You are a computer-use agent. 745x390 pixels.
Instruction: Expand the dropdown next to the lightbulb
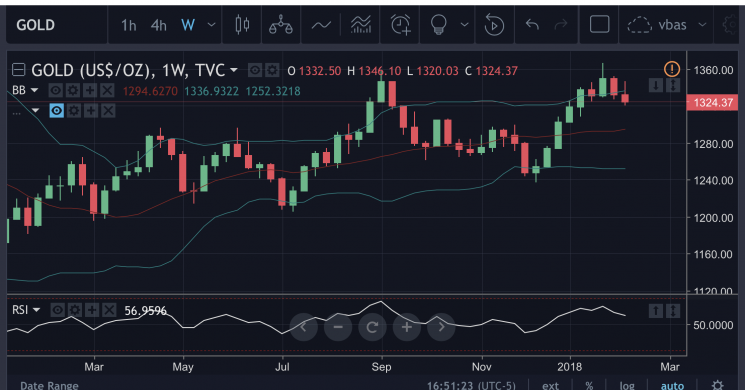pyautogui.click(x=464, y=25)
